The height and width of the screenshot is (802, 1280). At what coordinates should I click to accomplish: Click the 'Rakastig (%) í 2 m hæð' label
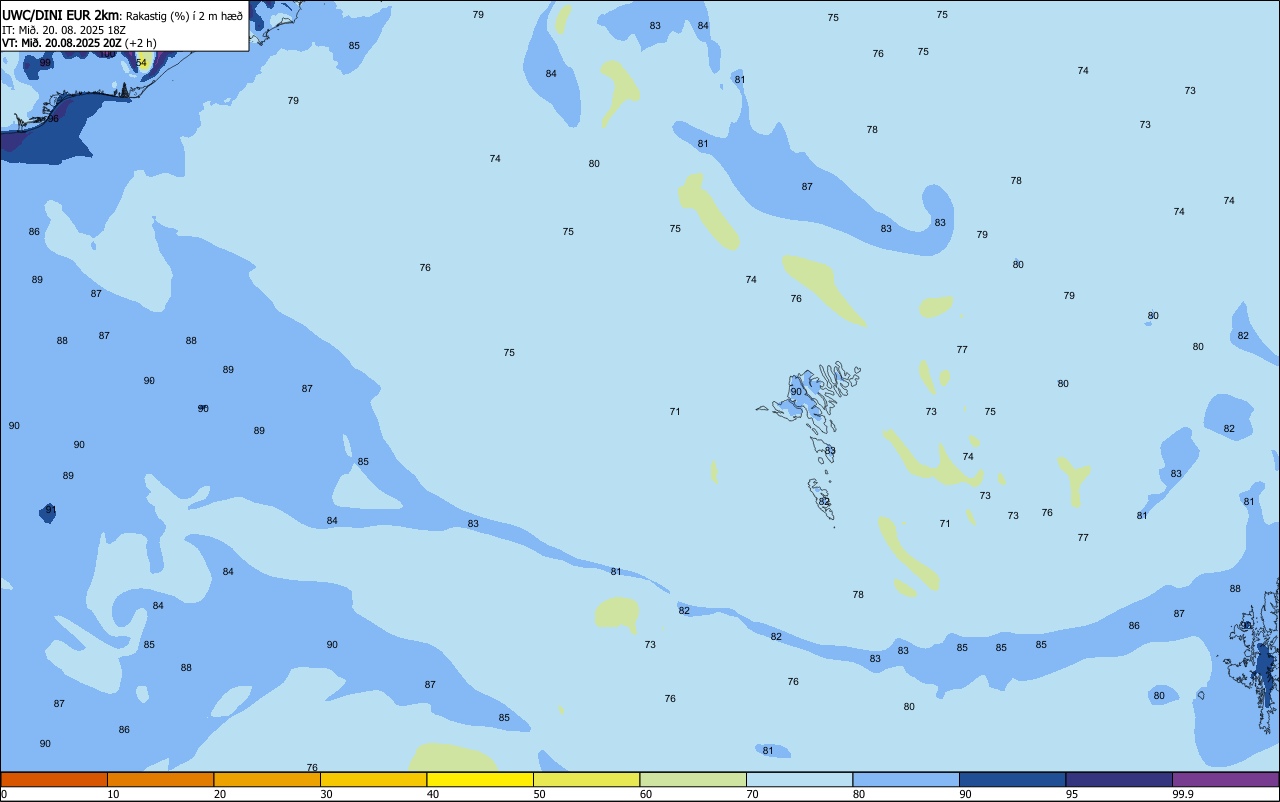183,16
